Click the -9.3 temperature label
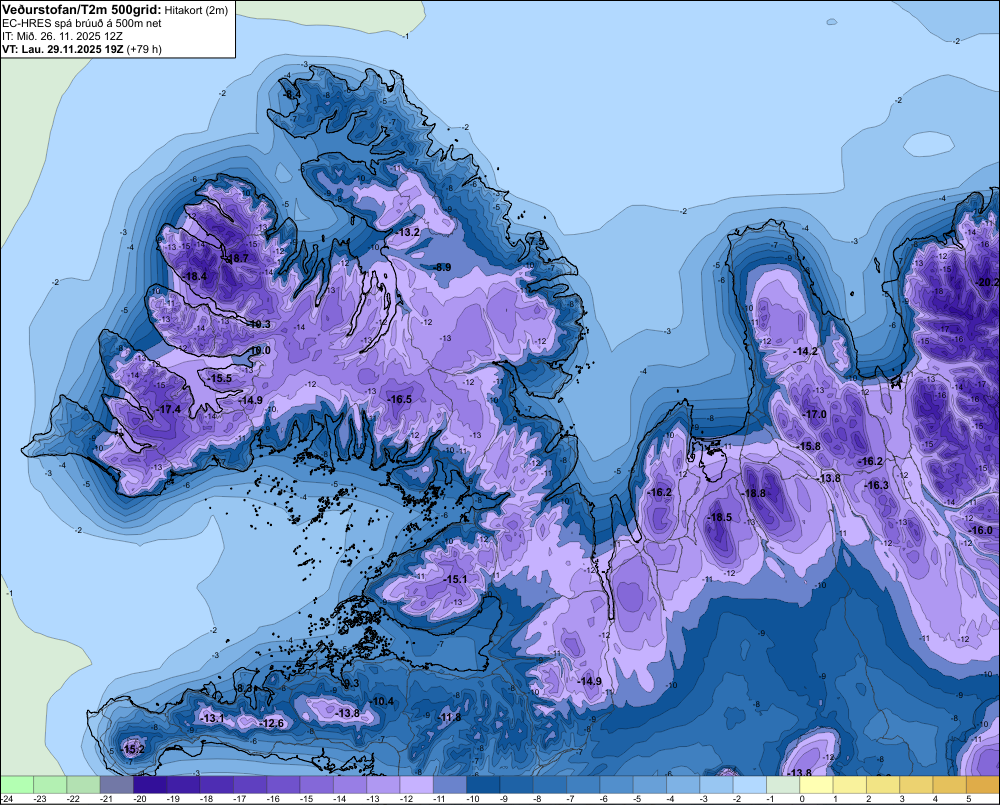 tap(350, 683)
